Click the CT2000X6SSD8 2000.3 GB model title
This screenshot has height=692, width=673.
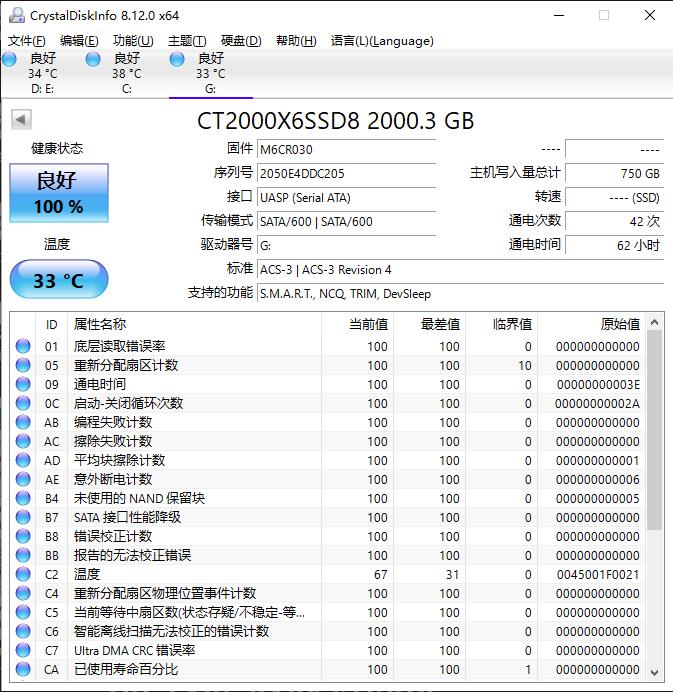335,120
